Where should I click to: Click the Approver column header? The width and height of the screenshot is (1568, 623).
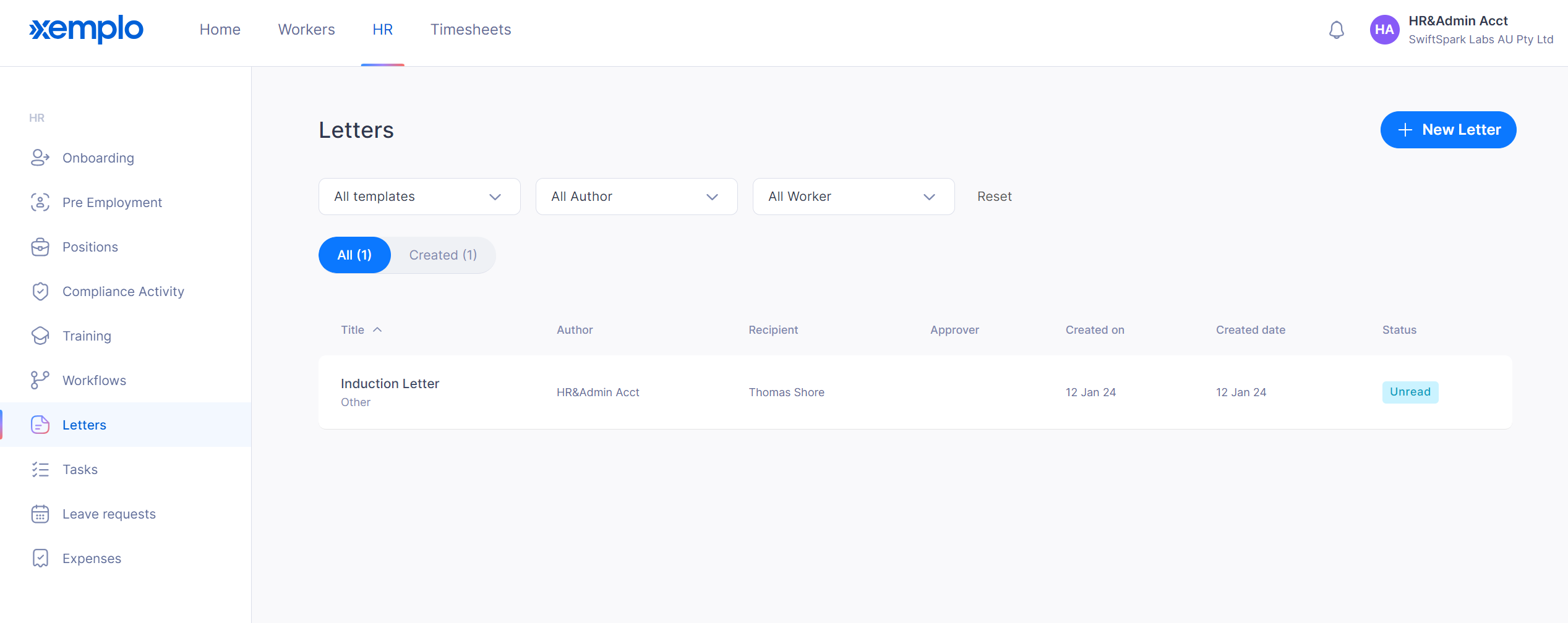click(x=954, y=330)
